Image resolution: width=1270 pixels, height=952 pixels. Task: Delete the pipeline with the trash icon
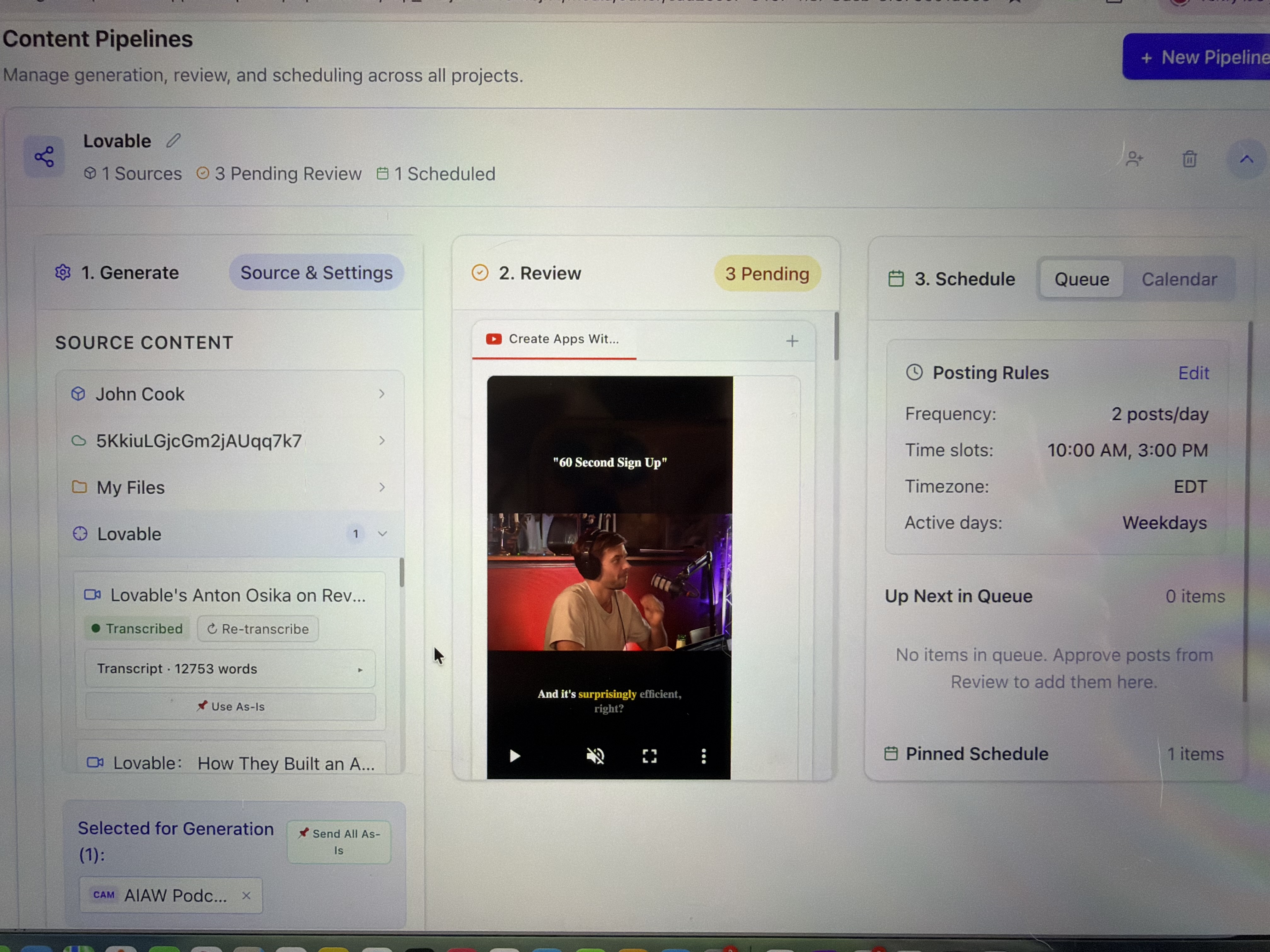click(x=1190, y=159)
